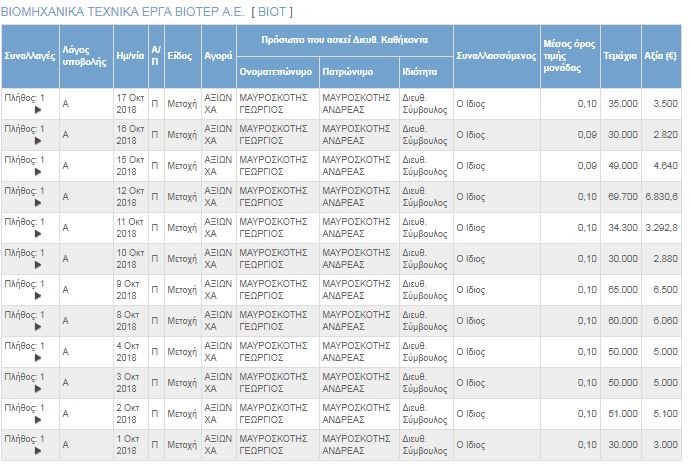This screenshot has width=691, height=465.
Task: Select the quantity value 51.000
Action: coord(623,414)
